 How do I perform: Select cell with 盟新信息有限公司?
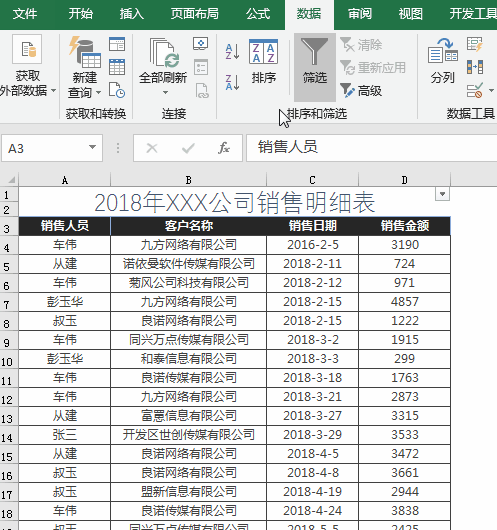click(x=189, y=491)
